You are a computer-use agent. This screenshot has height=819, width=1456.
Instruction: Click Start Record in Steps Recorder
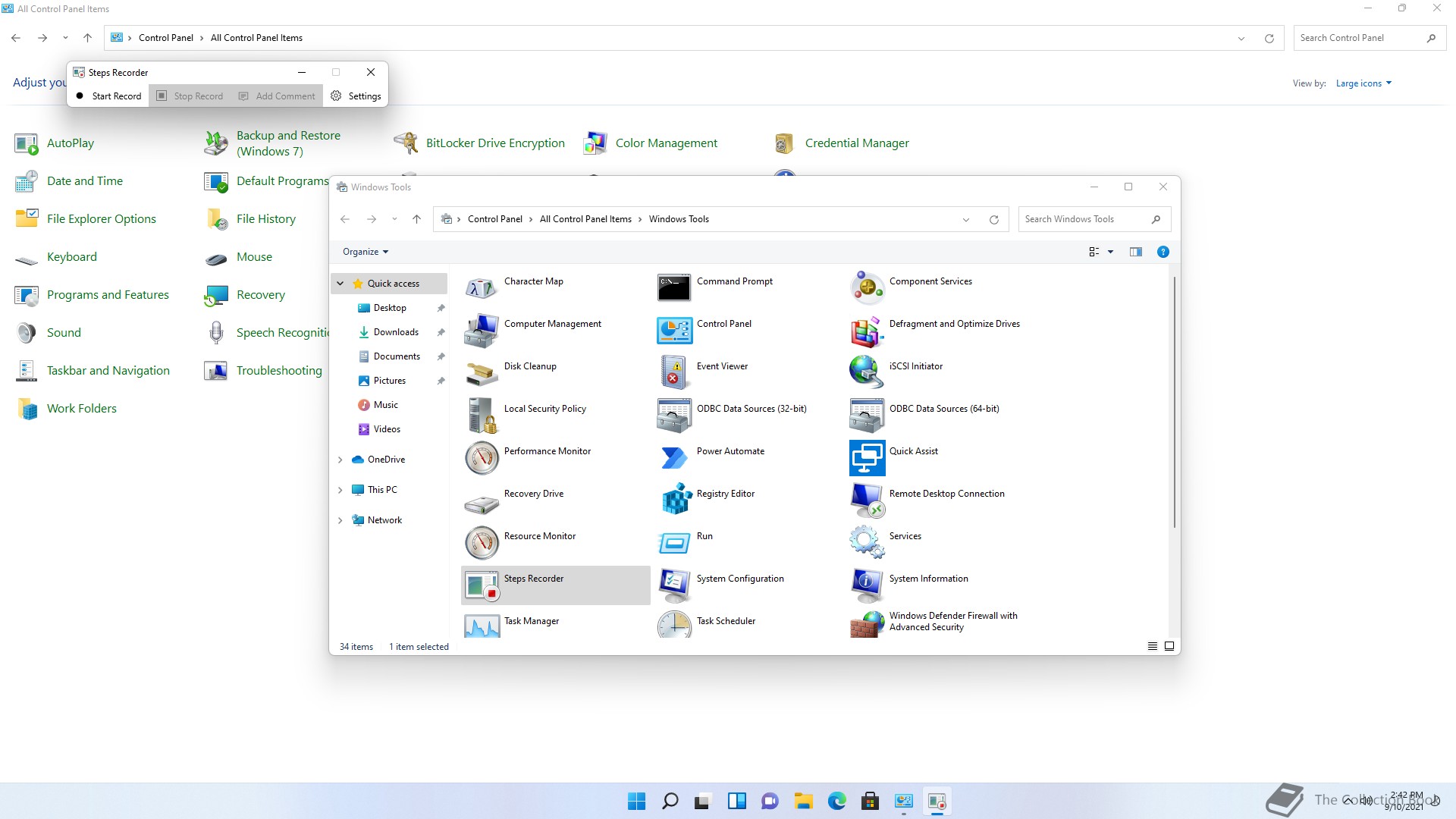tap(108, 96)
